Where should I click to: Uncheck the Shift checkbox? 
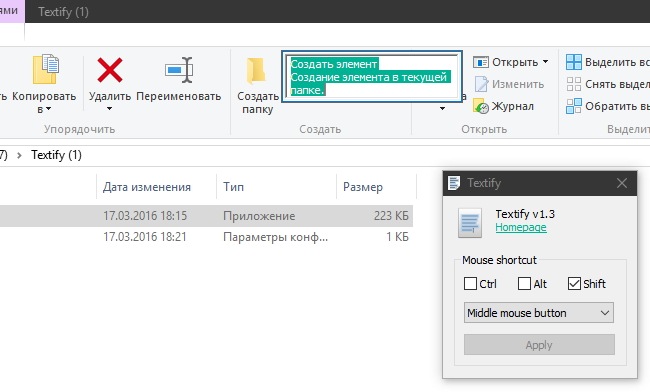point(574,284)
